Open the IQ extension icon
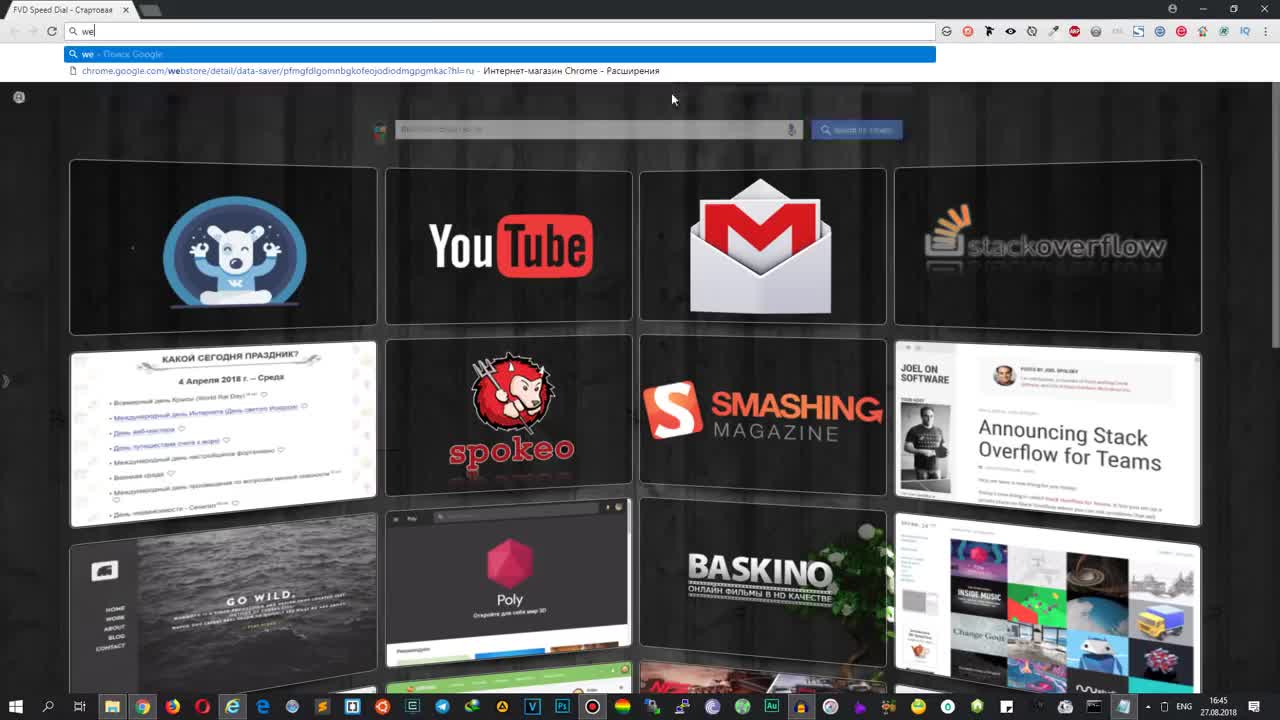 click(x=1245, y=31)
